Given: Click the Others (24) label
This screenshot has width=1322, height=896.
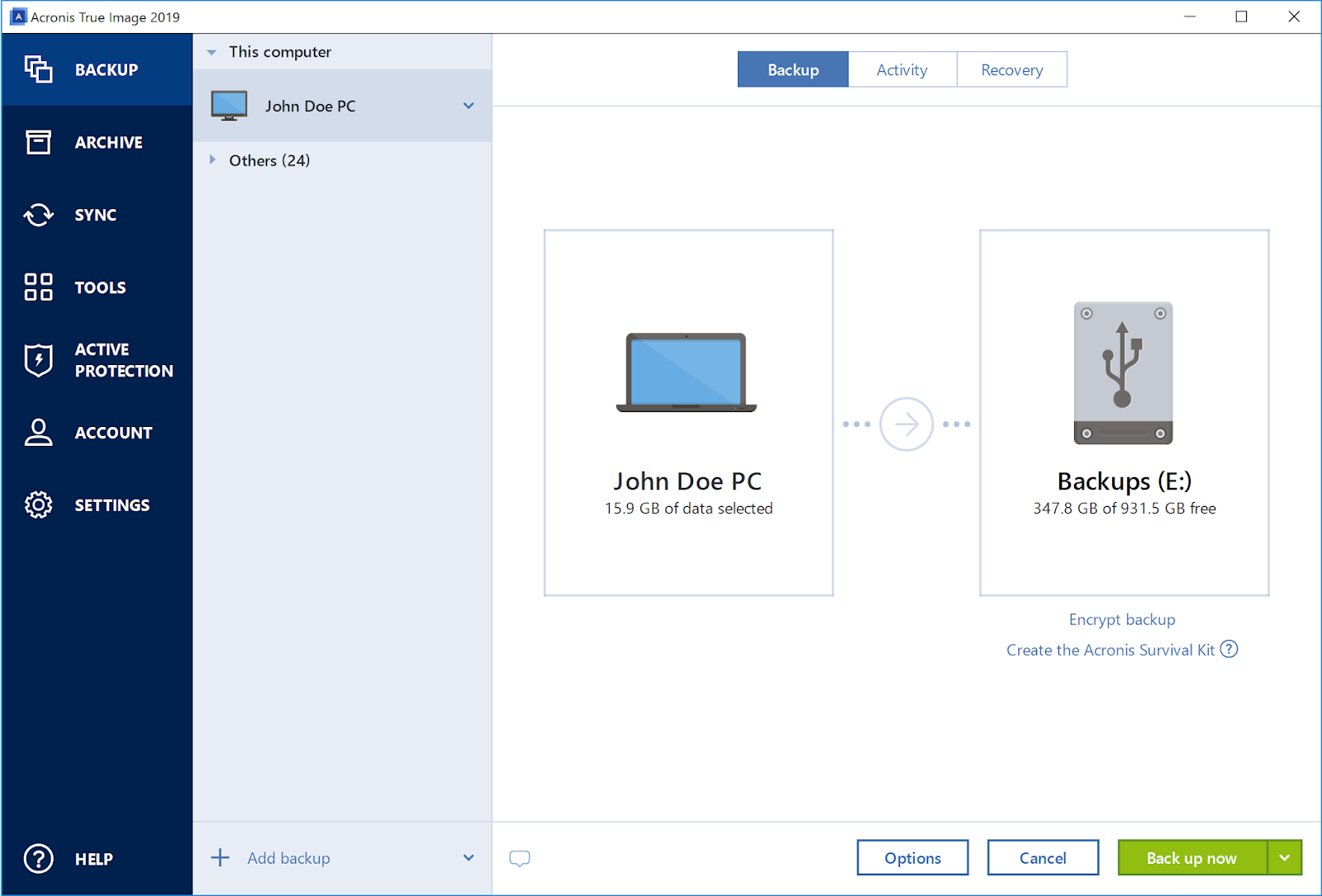Looking at the screenshot, I should [269, 160].
